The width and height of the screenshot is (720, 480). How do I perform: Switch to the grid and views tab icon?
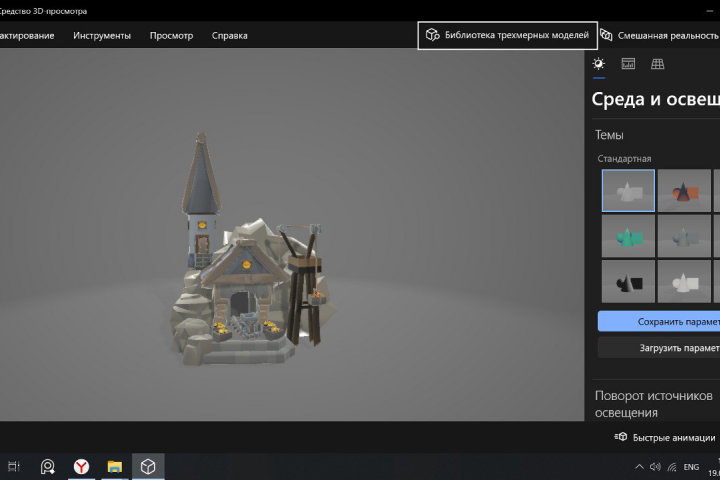tap(658, 64)
